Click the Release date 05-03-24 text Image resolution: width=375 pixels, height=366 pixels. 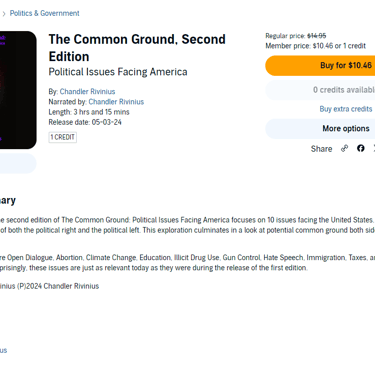pyautogui.click(x=85, y=122)
